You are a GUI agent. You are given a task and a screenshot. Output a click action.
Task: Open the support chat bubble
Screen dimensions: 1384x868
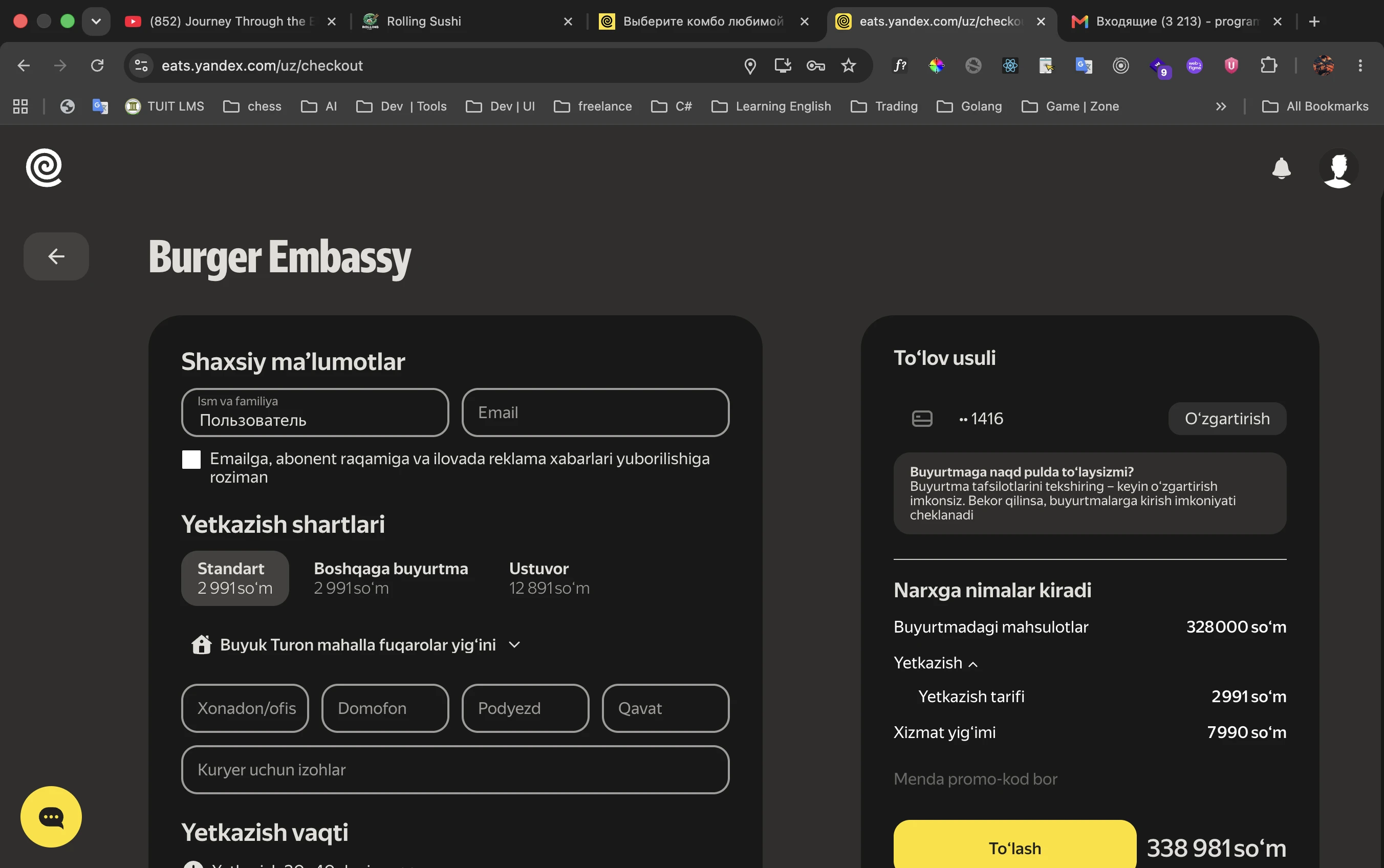[51, 816]
